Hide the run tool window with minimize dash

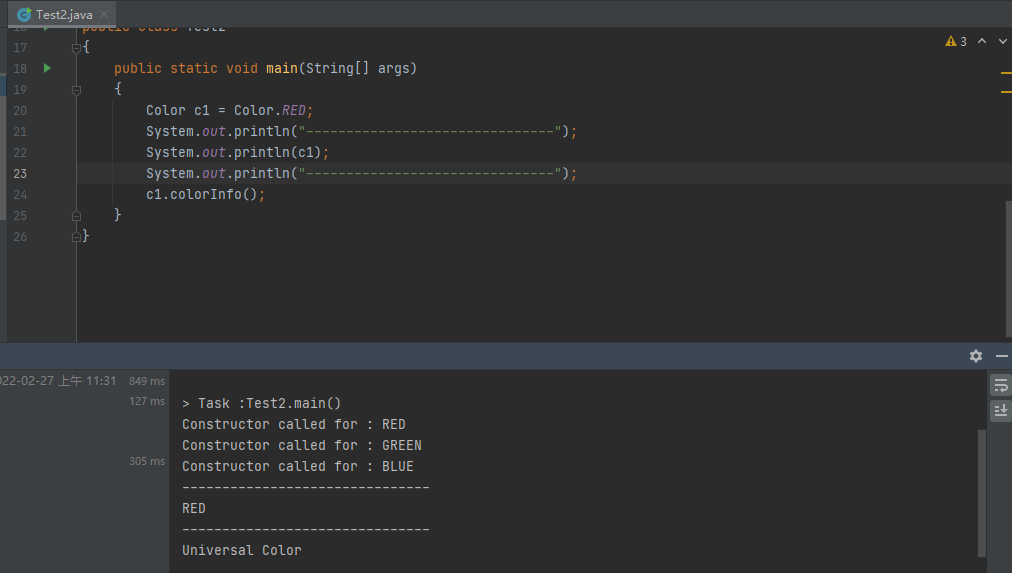pos(1002,356)
